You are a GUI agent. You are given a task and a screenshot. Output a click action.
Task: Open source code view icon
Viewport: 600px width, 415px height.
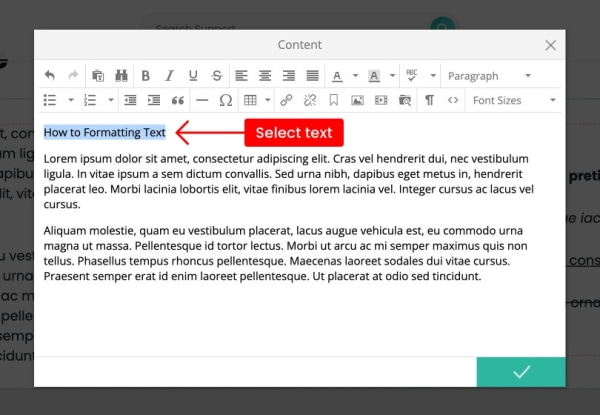coord(453,100)
